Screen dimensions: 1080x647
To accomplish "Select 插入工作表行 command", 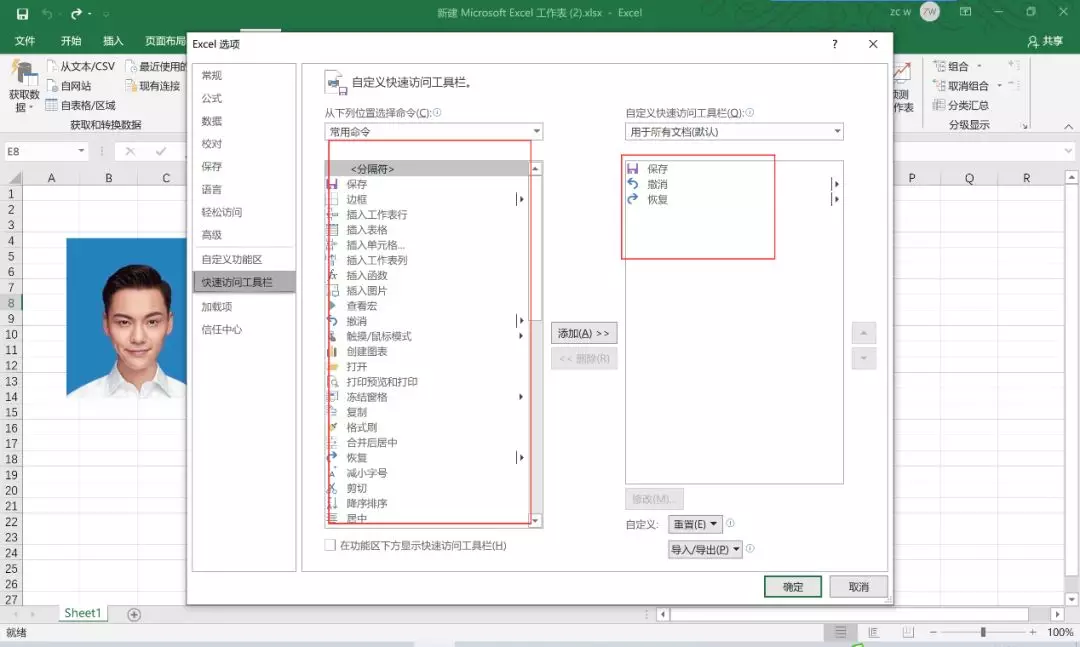I will click(x=428, y=214).
